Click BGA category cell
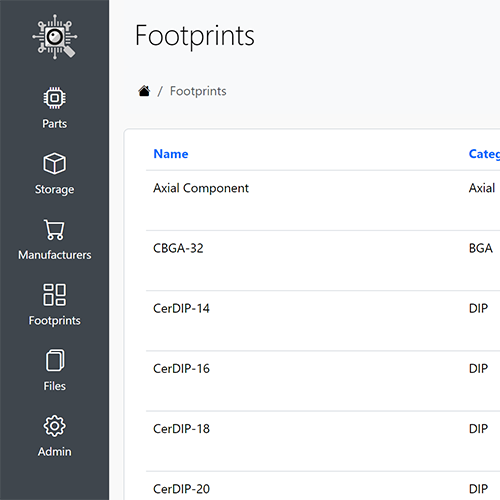The height and width of the screenshot is (500, 500). (x=481, y=248)
